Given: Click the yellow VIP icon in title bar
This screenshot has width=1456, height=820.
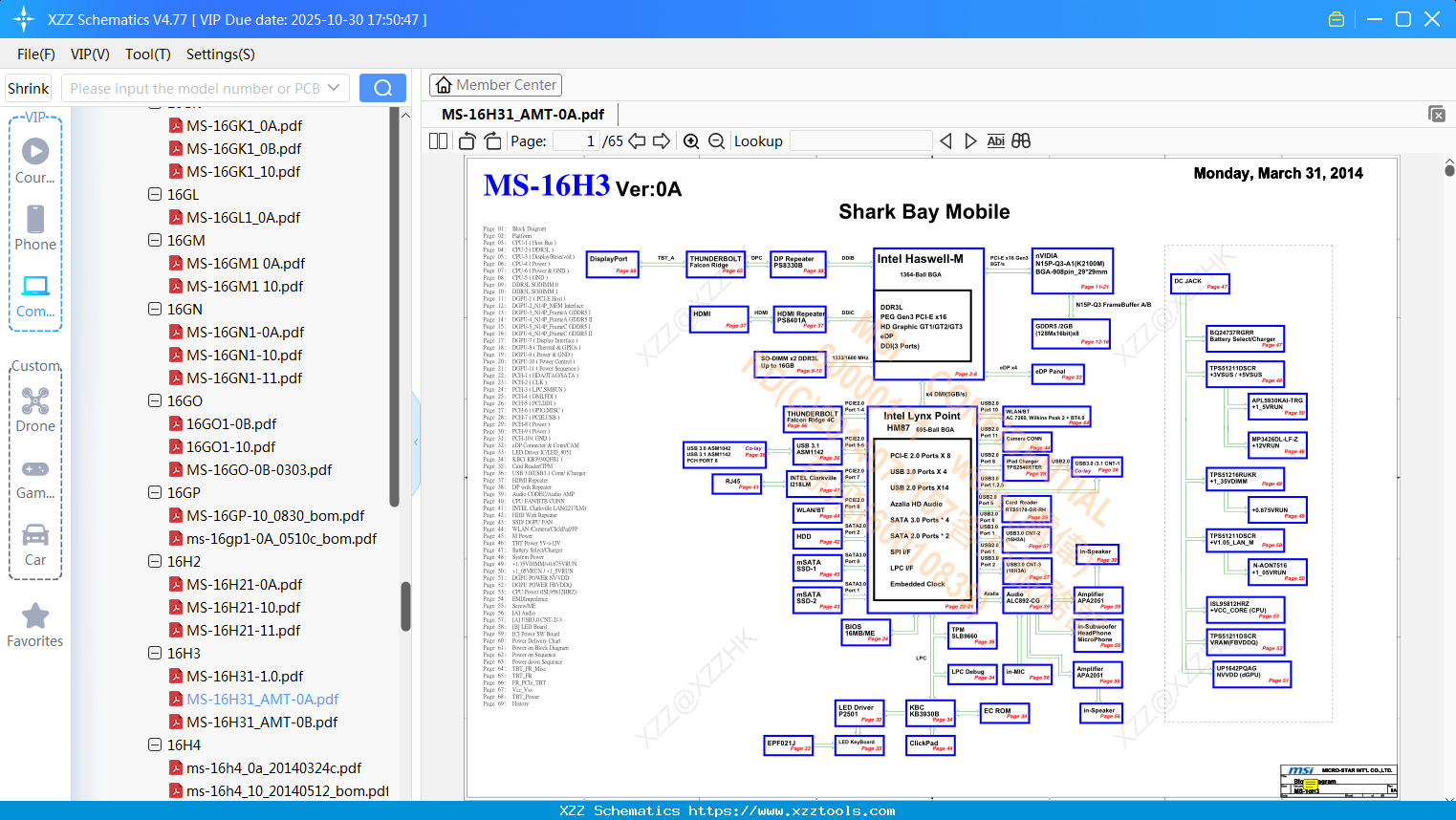Looking at the screenshot, I should (x=1336, y=19).
